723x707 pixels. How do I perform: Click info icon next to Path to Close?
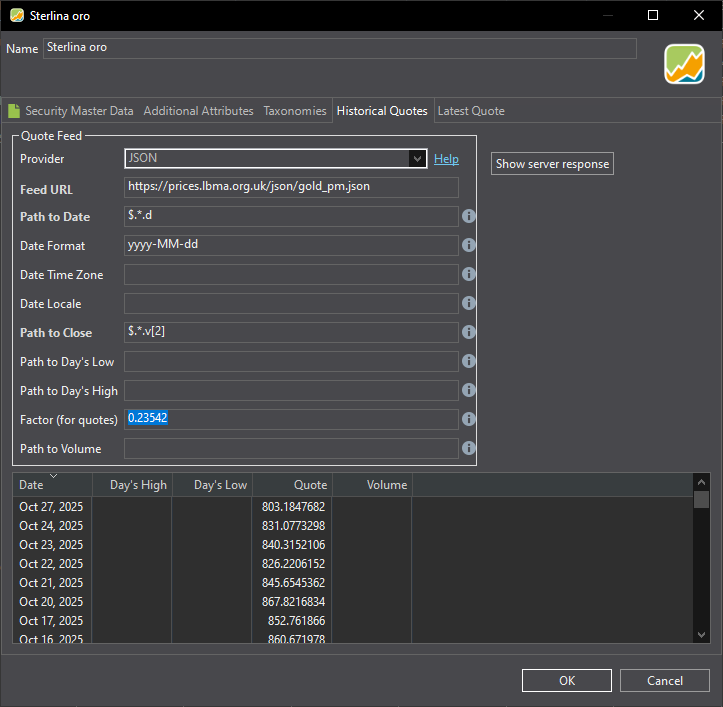(x=468, y=332)
